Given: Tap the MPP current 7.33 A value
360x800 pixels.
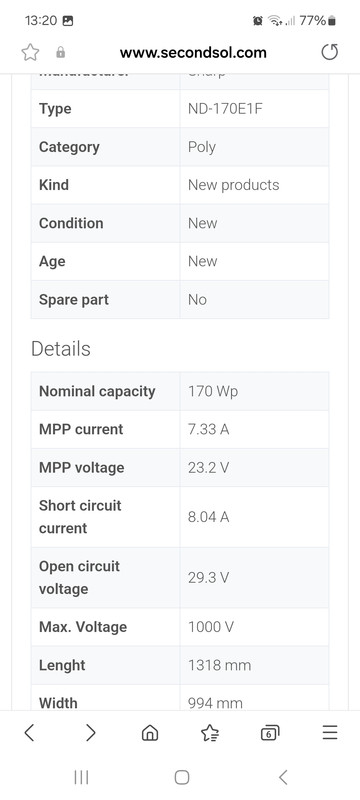Looking at the screenshot, I should 209,430.
